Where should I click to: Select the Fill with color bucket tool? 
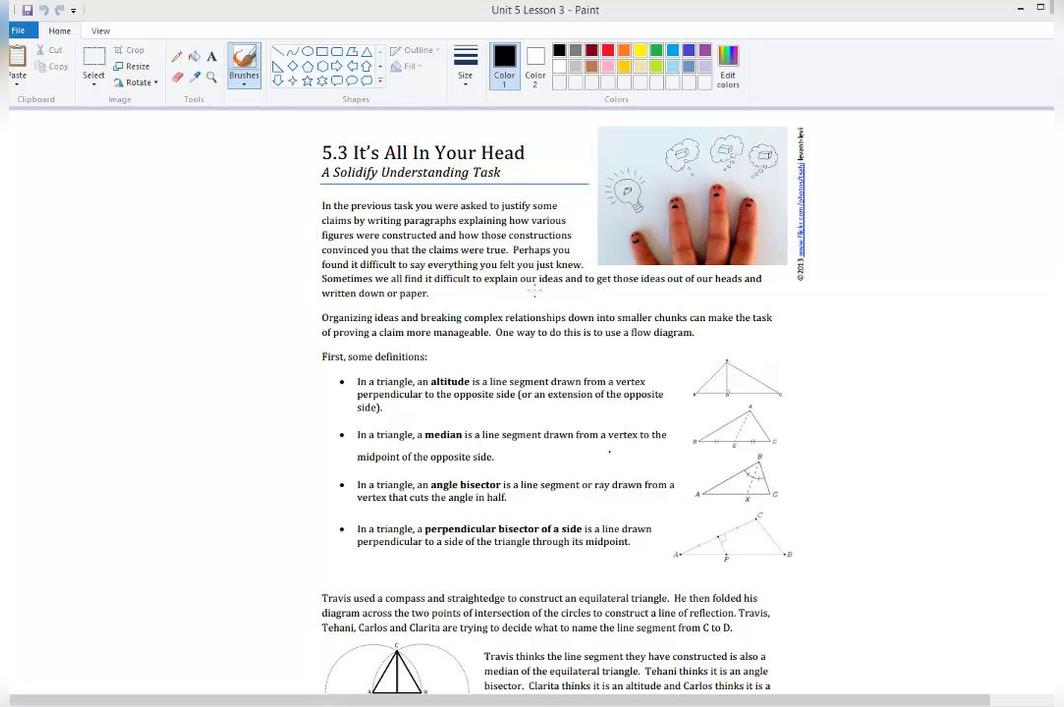[x=195, y=56]
